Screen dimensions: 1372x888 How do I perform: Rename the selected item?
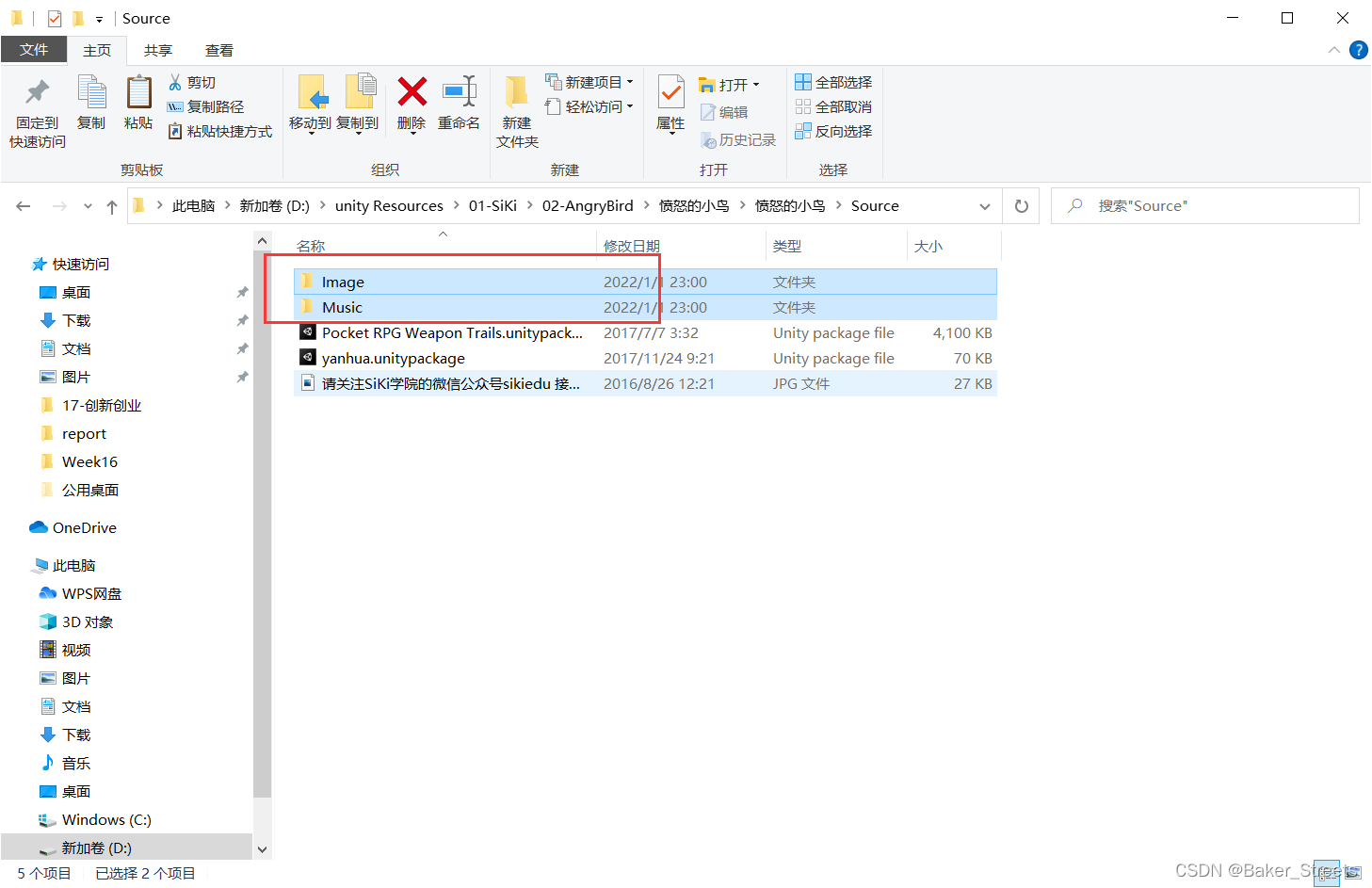[459, 104]
